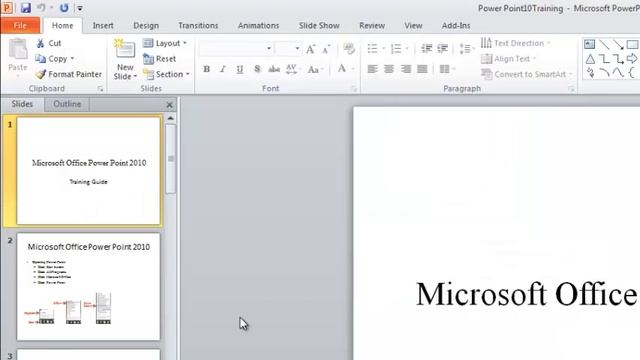
Task: Select slide 1 thumbnail Training Guide
Action: (x=89, y=171)
